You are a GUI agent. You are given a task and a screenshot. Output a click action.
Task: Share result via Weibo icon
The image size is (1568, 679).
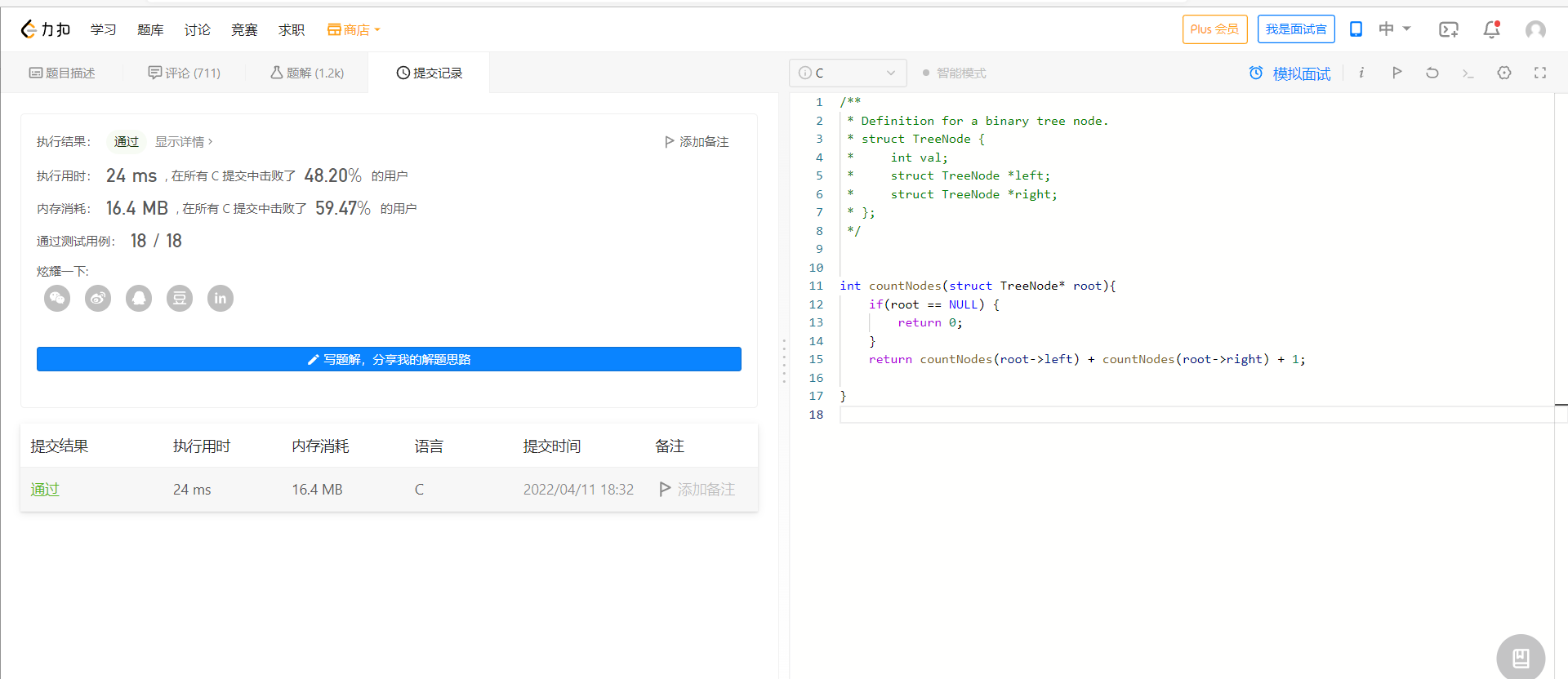click(x=98, y=299)
